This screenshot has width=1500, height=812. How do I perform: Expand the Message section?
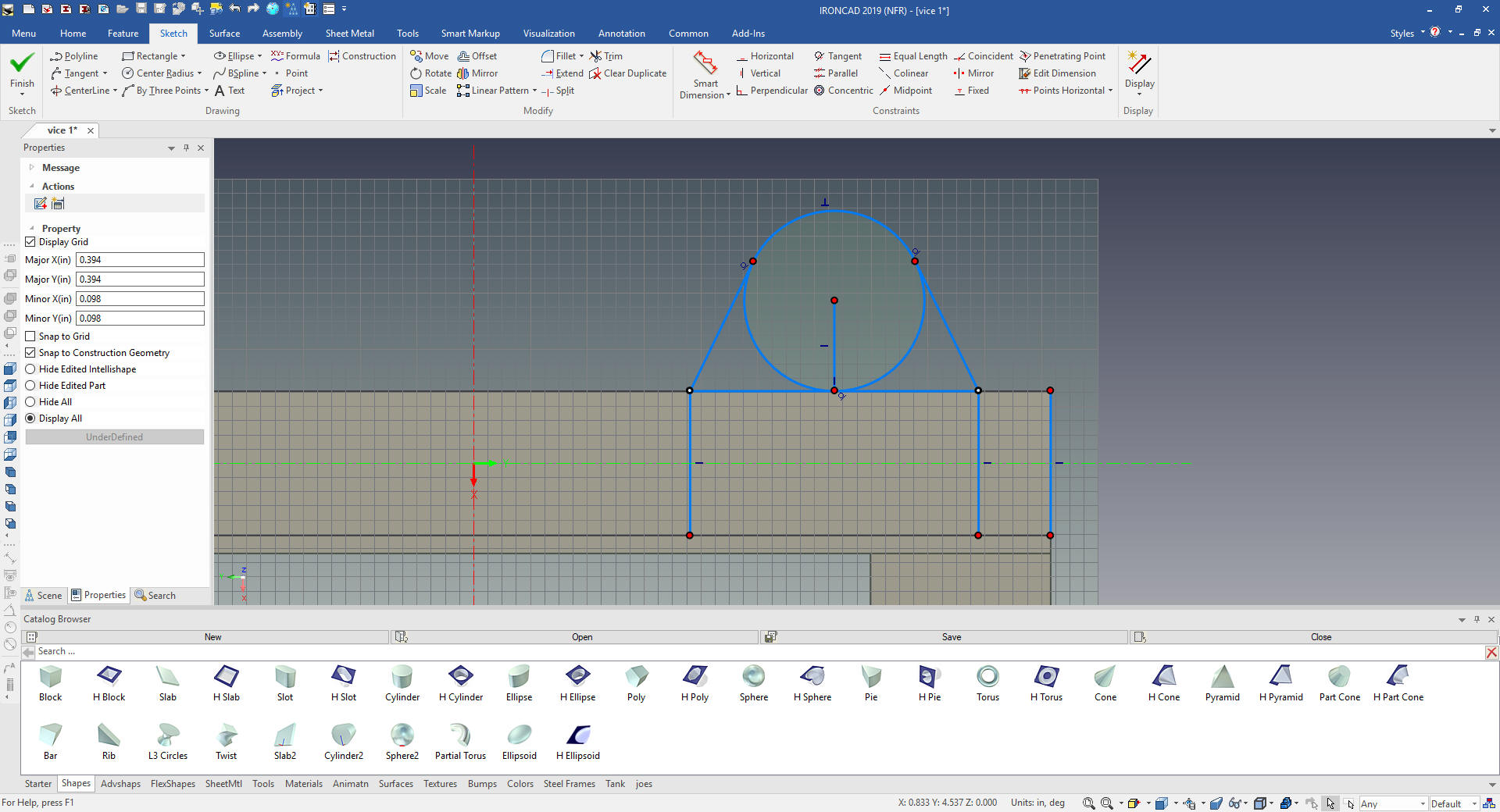point(31,168)
